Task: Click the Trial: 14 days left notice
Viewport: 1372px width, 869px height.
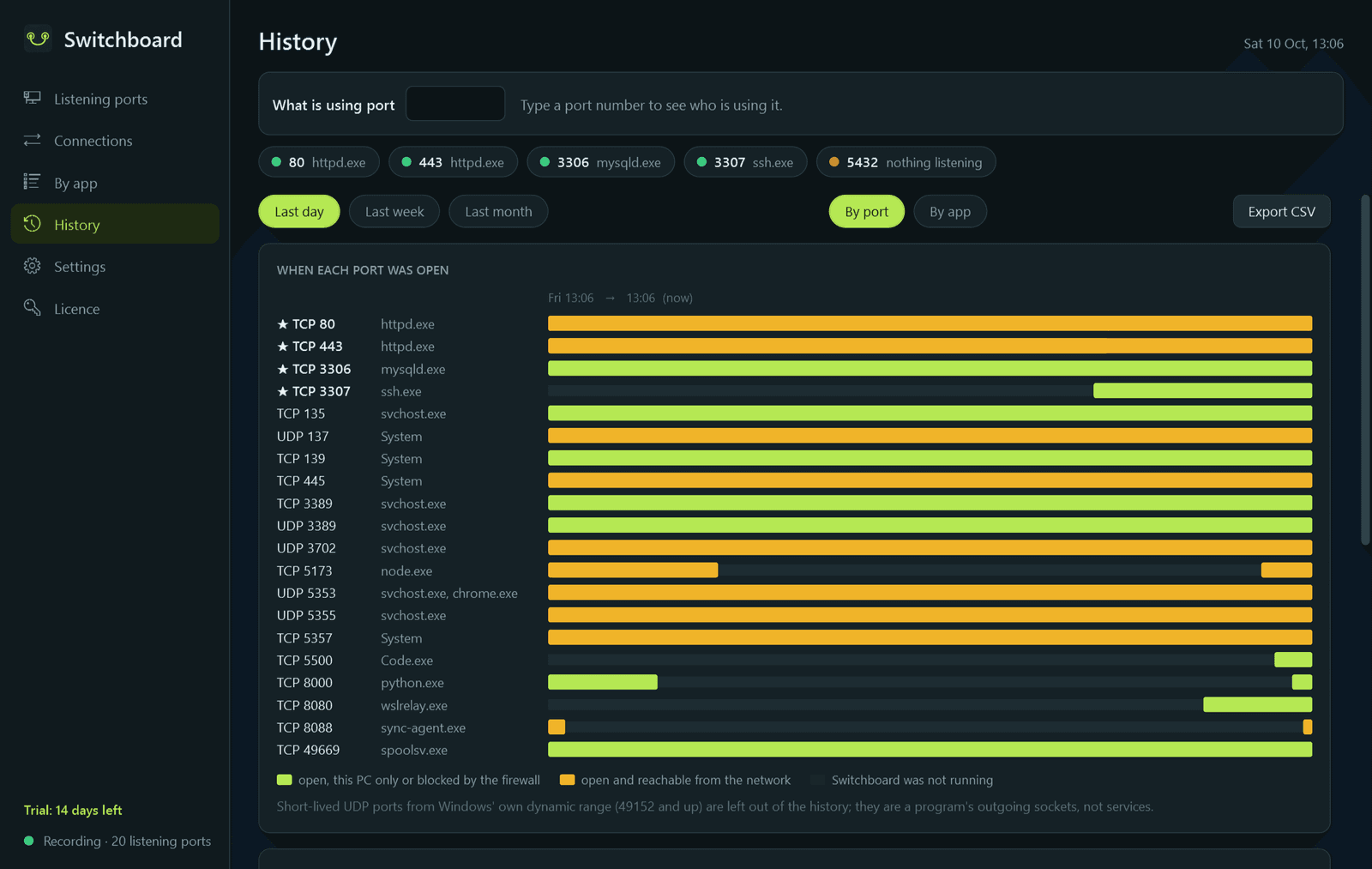Action: (x=73, y=810)
